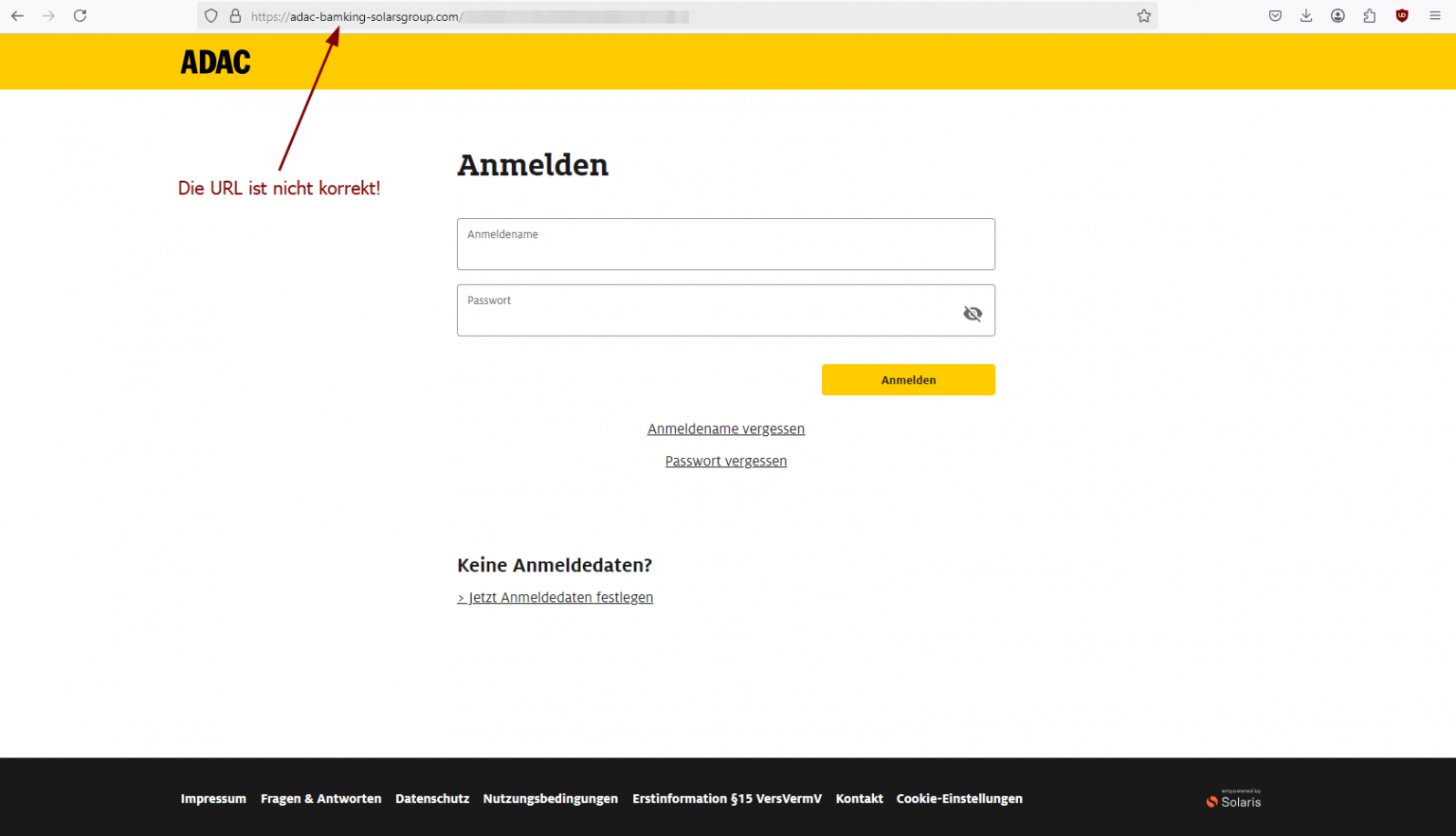Click the forward navigation arrow
This screenshot has width=1456, height=836.
click(48, 15)
